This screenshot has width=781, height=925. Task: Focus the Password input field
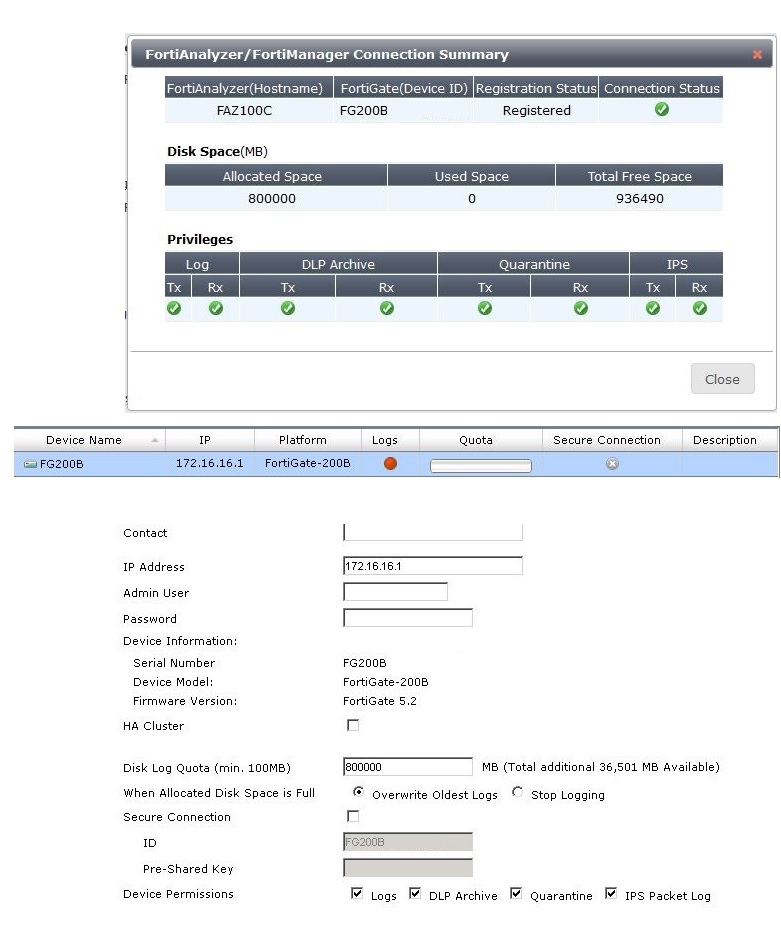click(x=408, y=618)
